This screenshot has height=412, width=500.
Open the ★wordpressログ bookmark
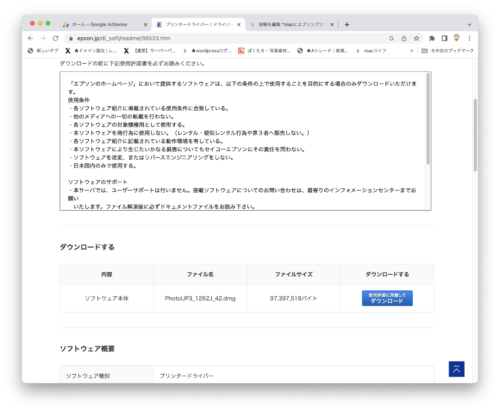(x=207, y=51)
